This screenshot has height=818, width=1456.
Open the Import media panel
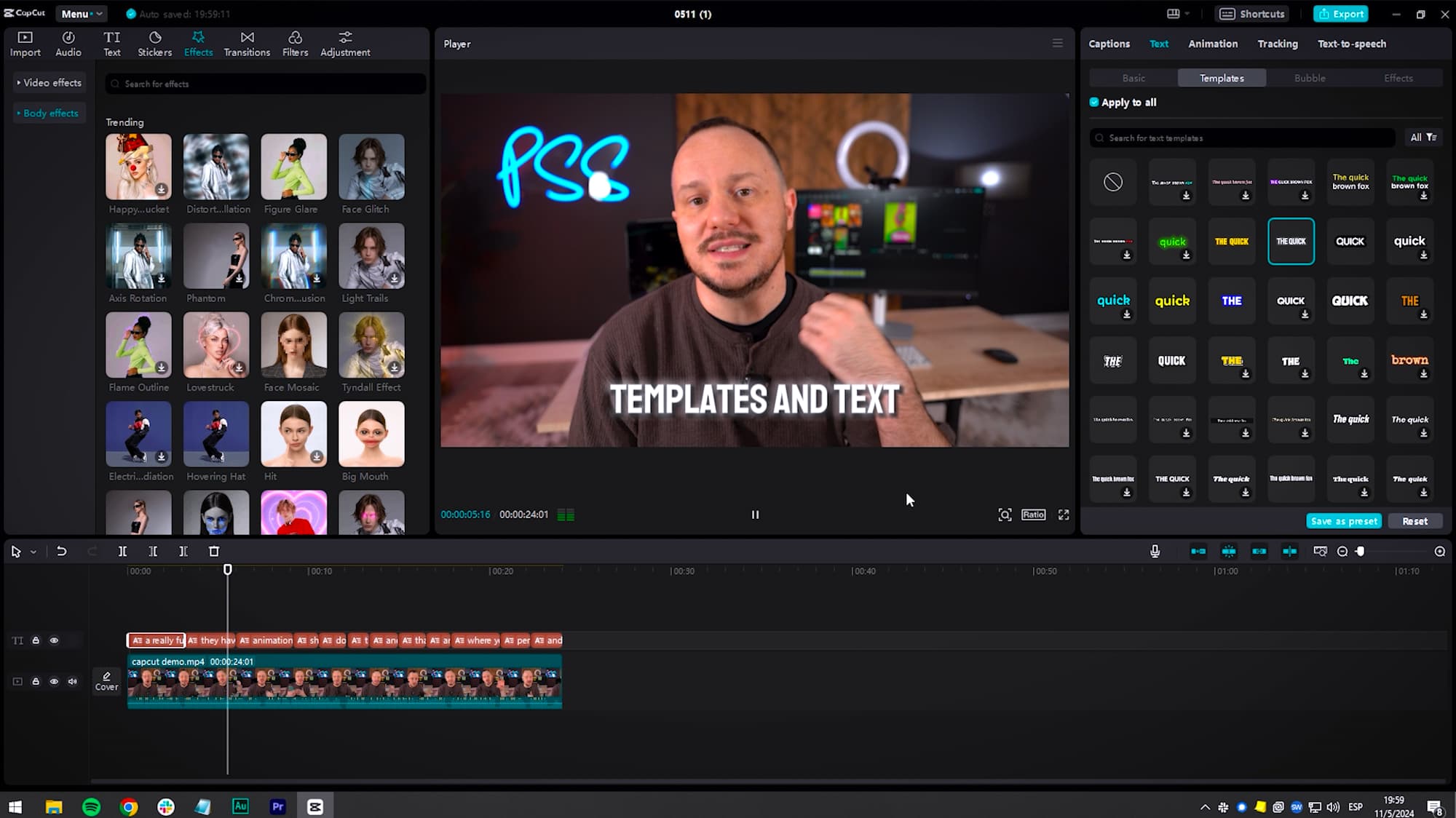tap(25, 44)
